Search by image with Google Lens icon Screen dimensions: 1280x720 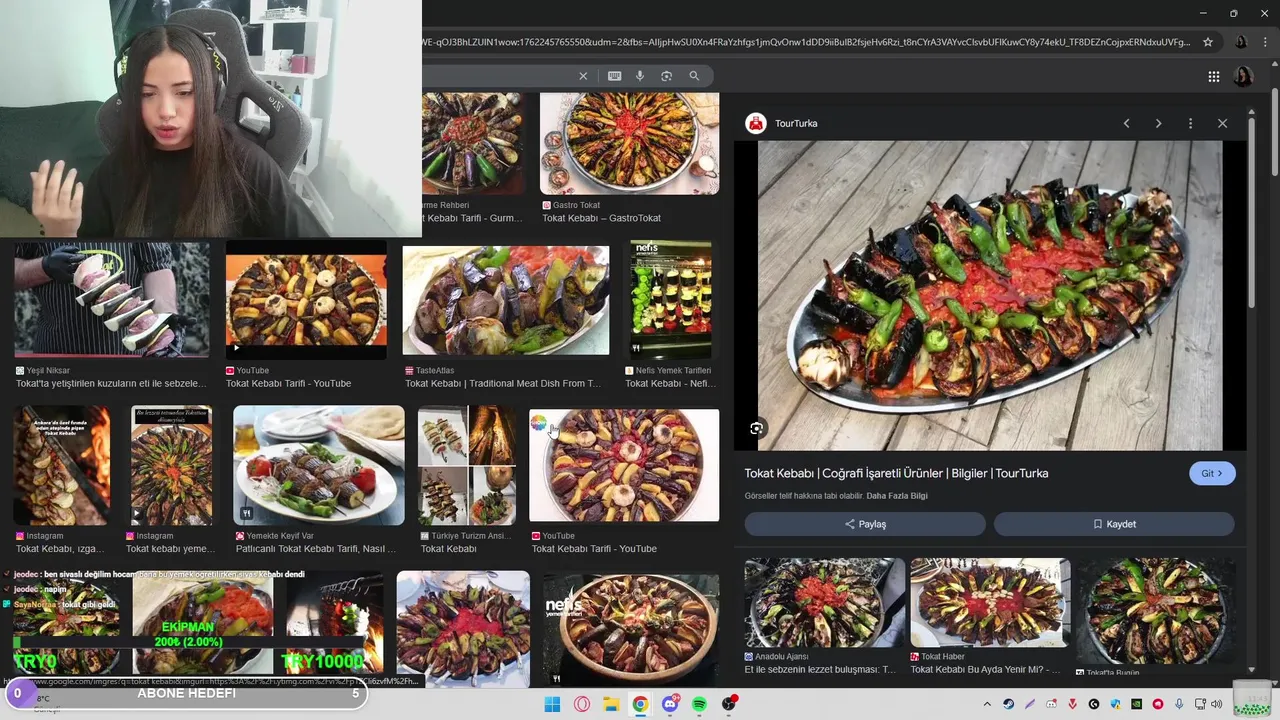(x=667, y=76)
